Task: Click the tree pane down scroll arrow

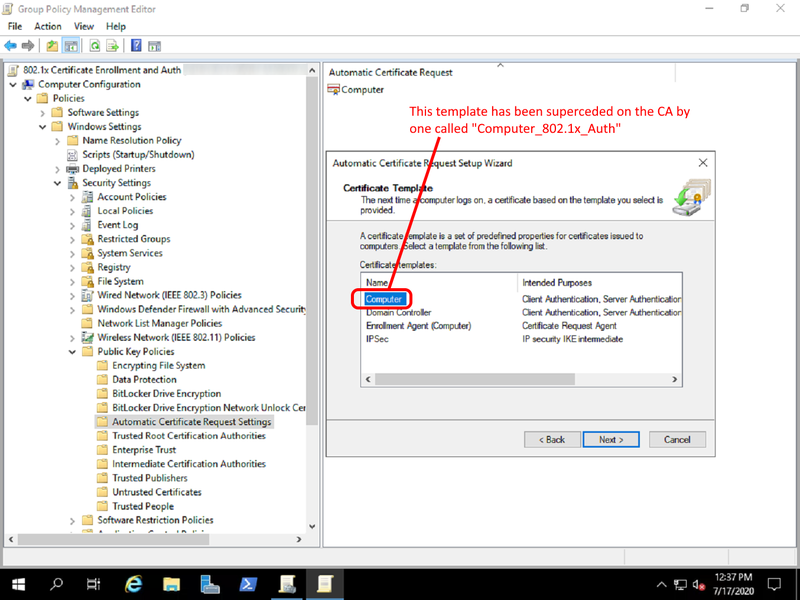Action: click(312, 527)
